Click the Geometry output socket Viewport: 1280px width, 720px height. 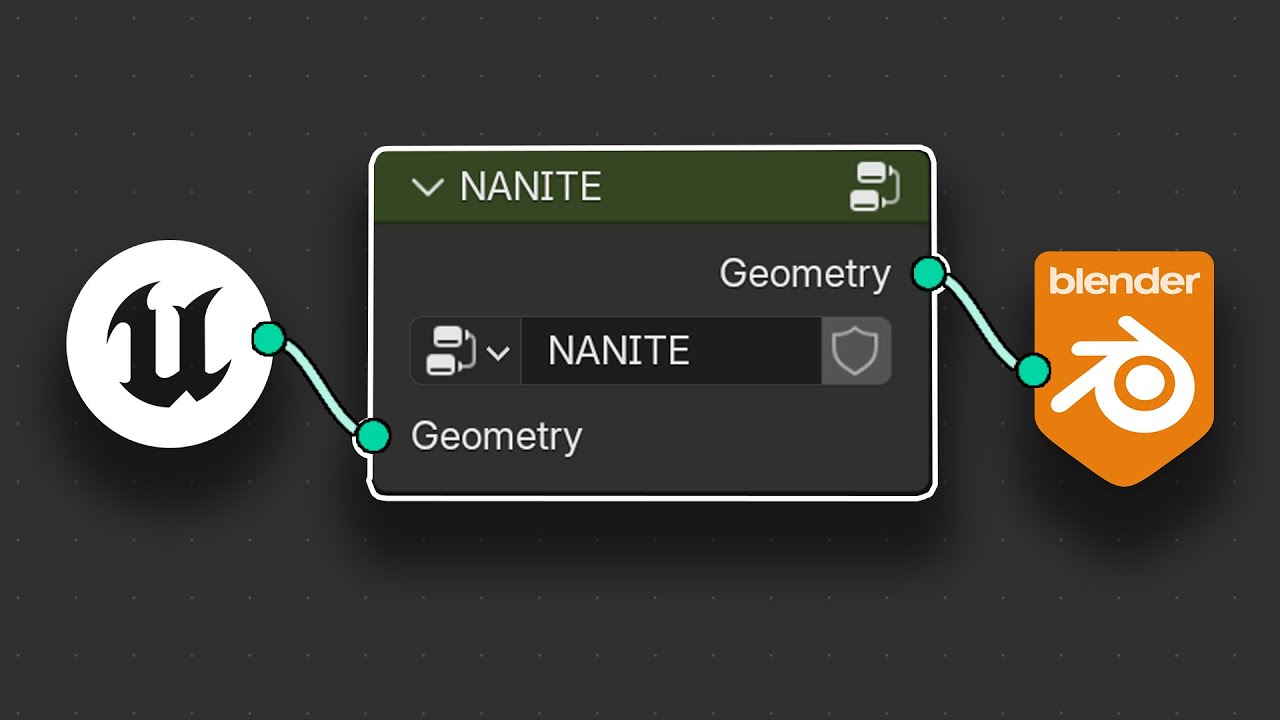tap(929, 273)
